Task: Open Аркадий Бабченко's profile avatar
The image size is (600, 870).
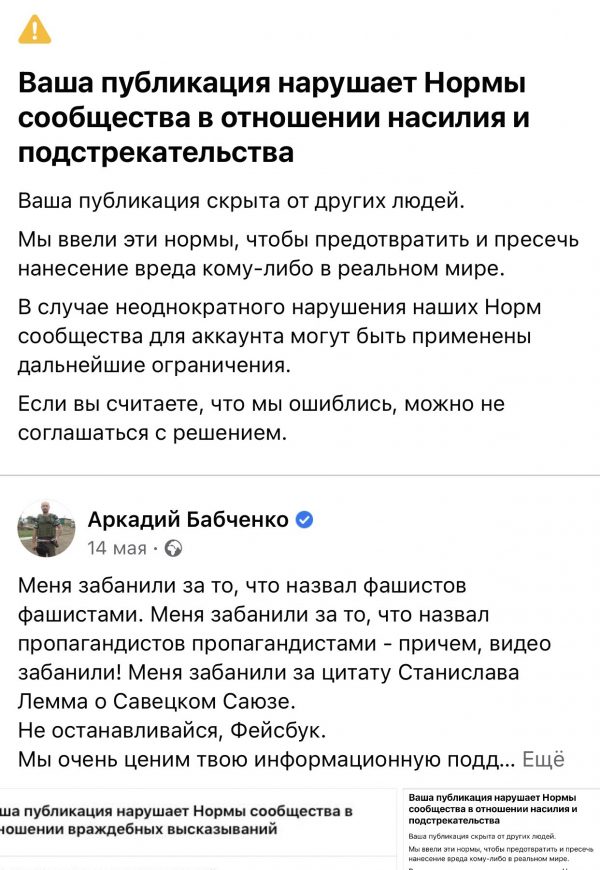Action: [x=46, y=528]
